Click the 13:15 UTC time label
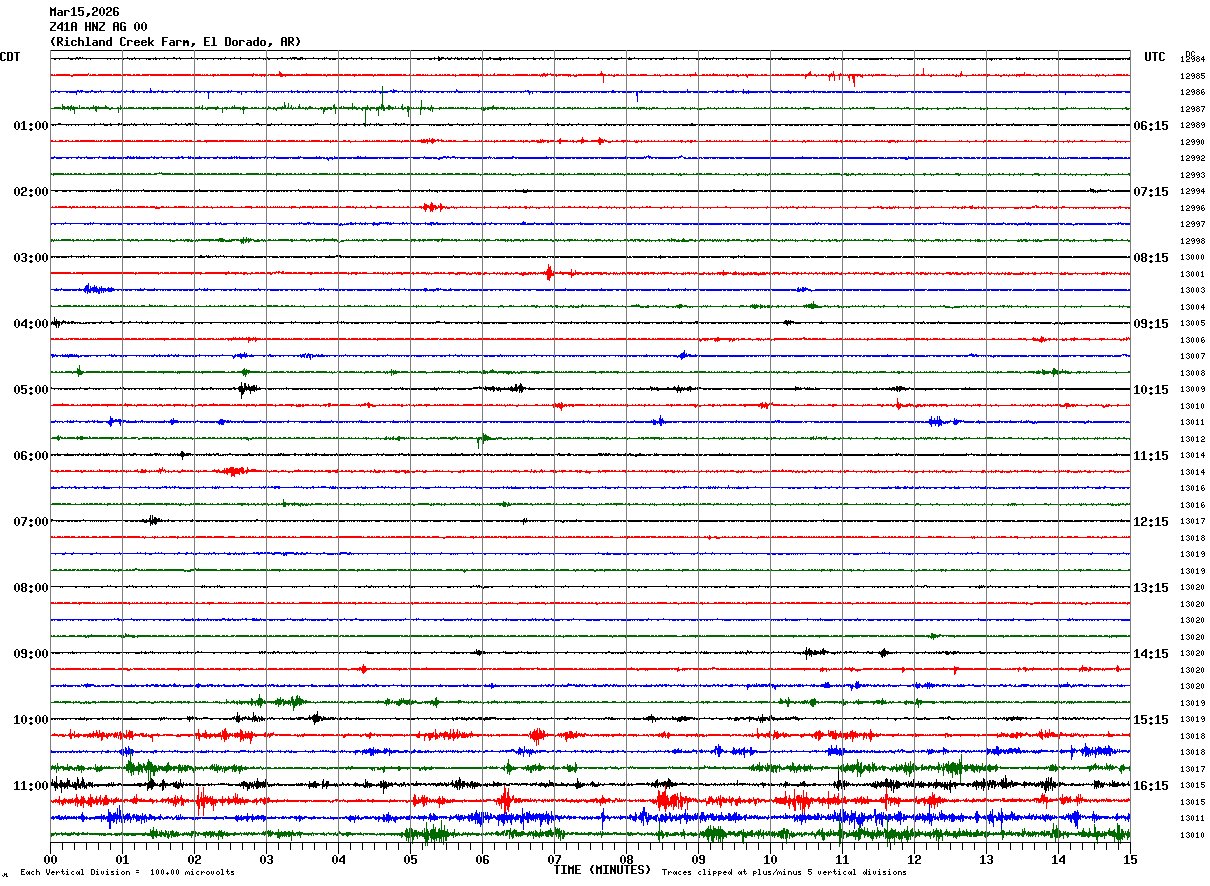This screenshot has height=886, width=1210. point(1151,588)
